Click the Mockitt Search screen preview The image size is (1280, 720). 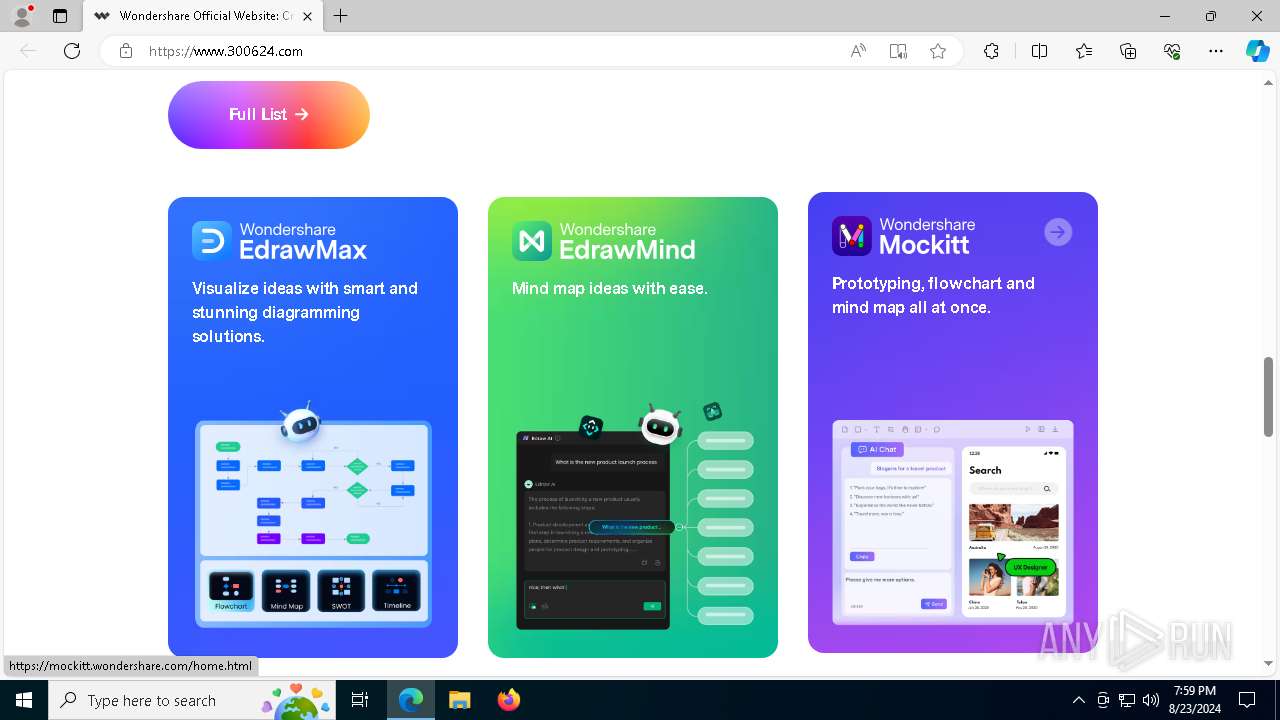[x=1013, y=532]
